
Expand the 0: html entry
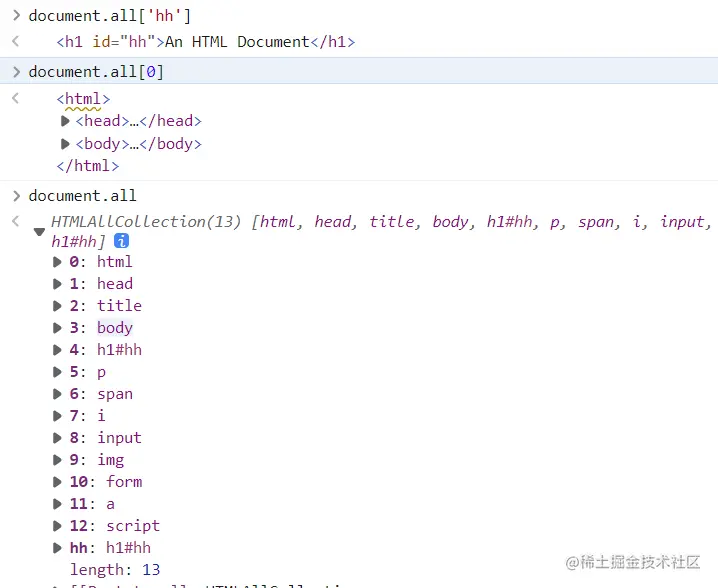coord(57,262)
